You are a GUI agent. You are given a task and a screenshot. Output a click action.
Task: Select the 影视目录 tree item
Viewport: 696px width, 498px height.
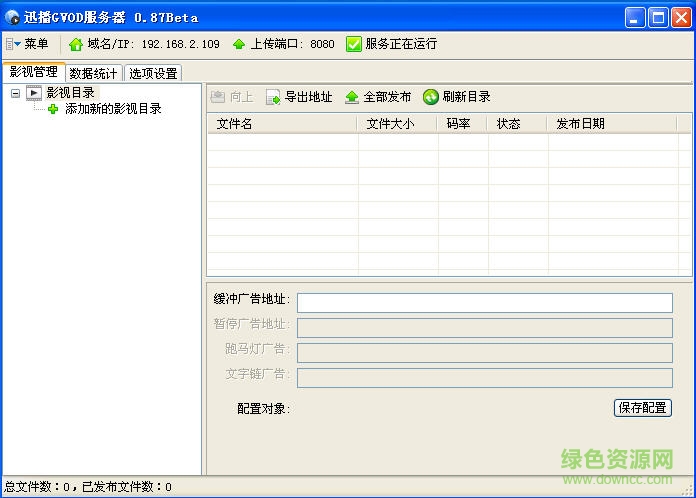click(70, 93)
